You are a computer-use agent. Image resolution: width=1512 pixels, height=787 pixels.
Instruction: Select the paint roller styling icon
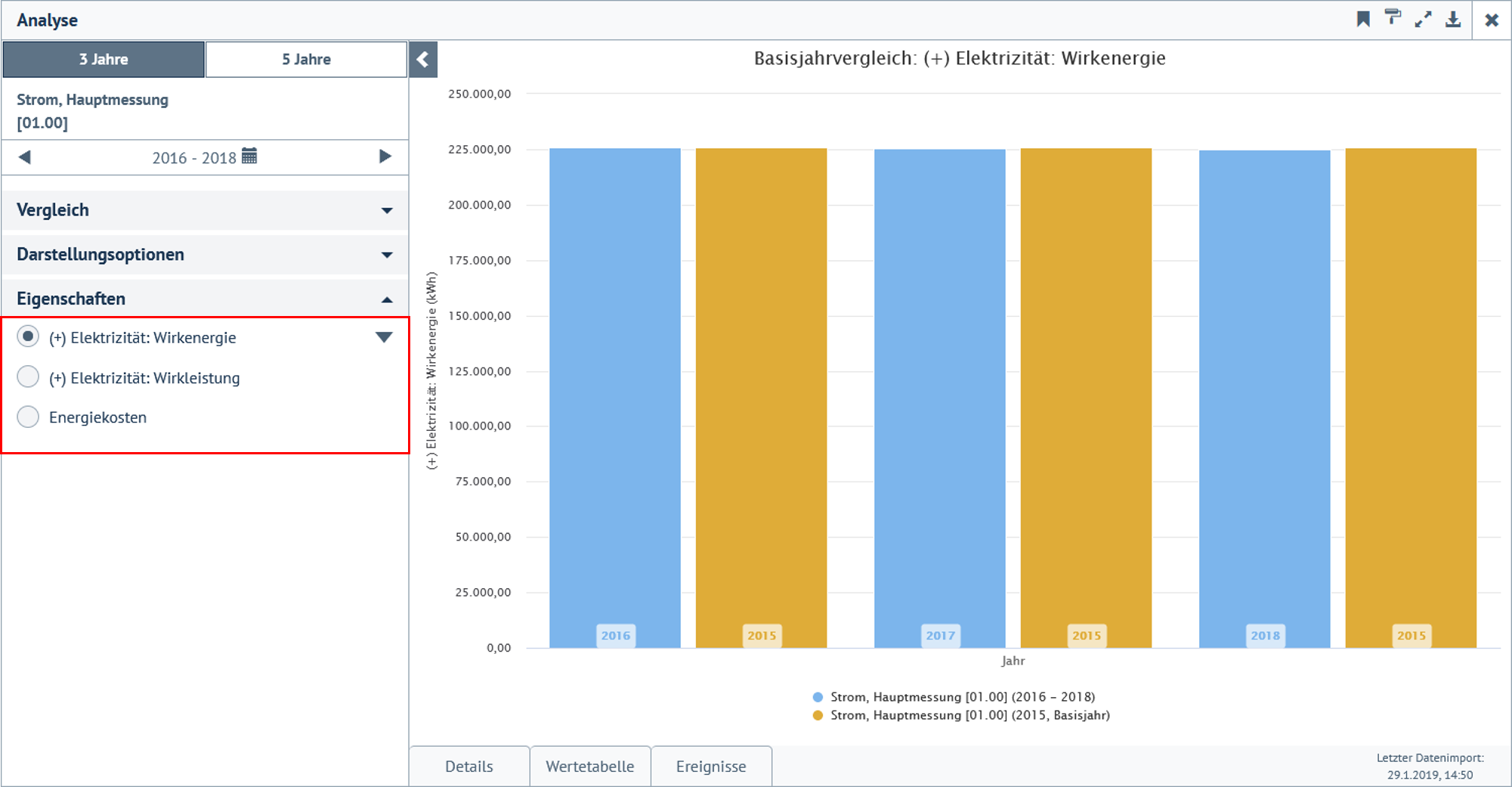[x=1394, y=19]
